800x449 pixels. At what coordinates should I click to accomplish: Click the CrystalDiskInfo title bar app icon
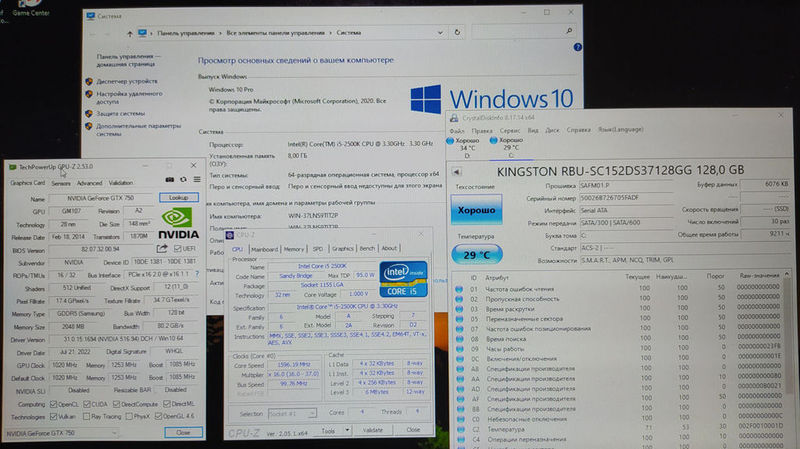(x=454, y=118)
